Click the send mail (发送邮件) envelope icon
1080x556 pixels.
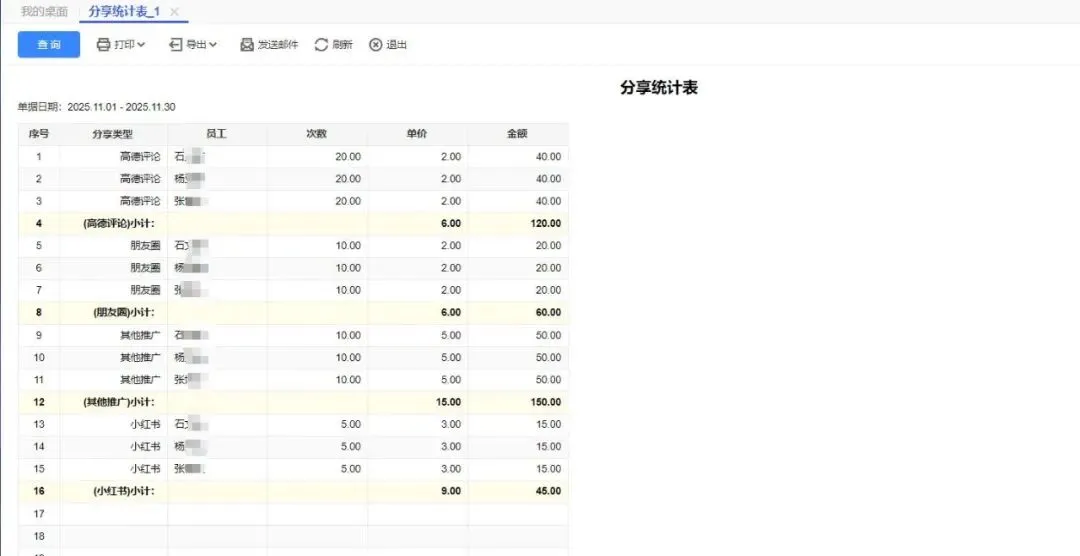[247, 45]
